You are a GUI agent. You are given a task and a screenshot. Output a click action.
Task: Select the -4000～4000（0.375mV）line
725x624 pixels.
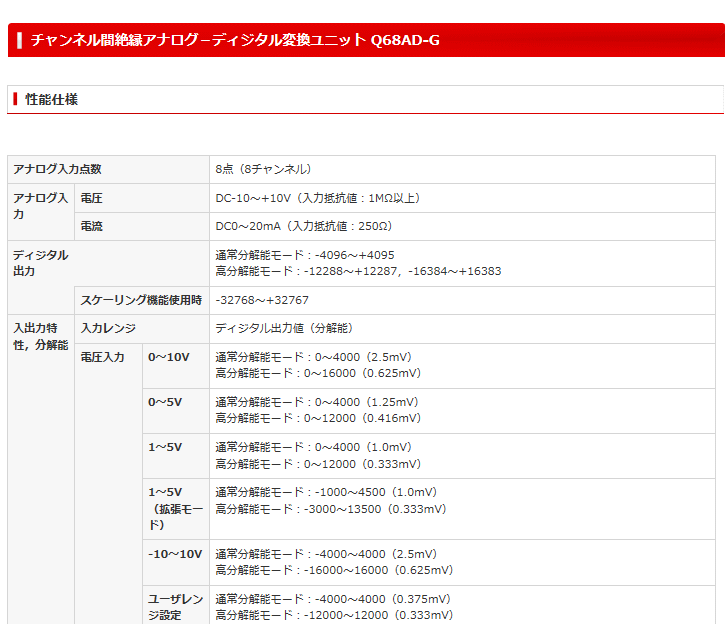tap(333, 600)
